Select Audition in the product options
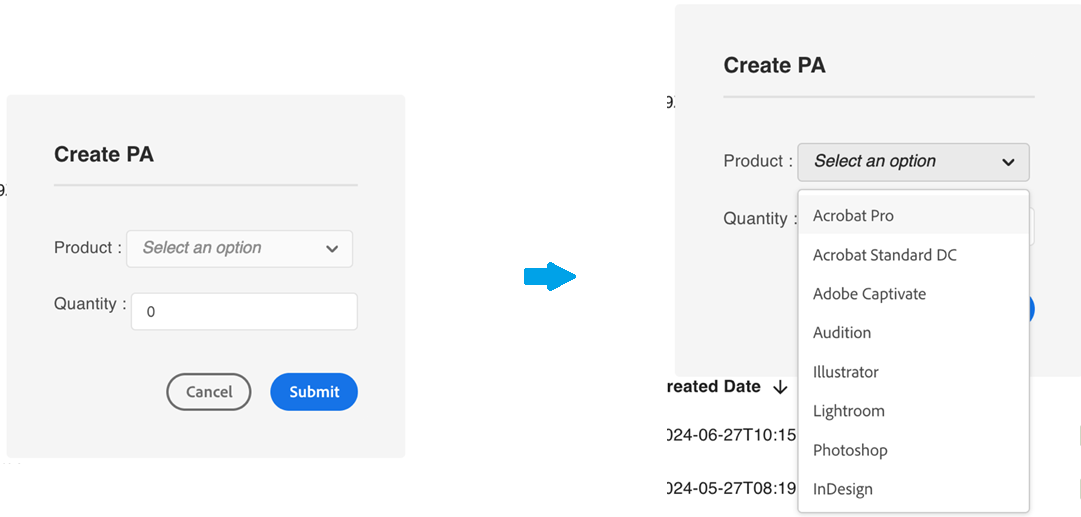 pyautogui.click(x=841, y=333)
